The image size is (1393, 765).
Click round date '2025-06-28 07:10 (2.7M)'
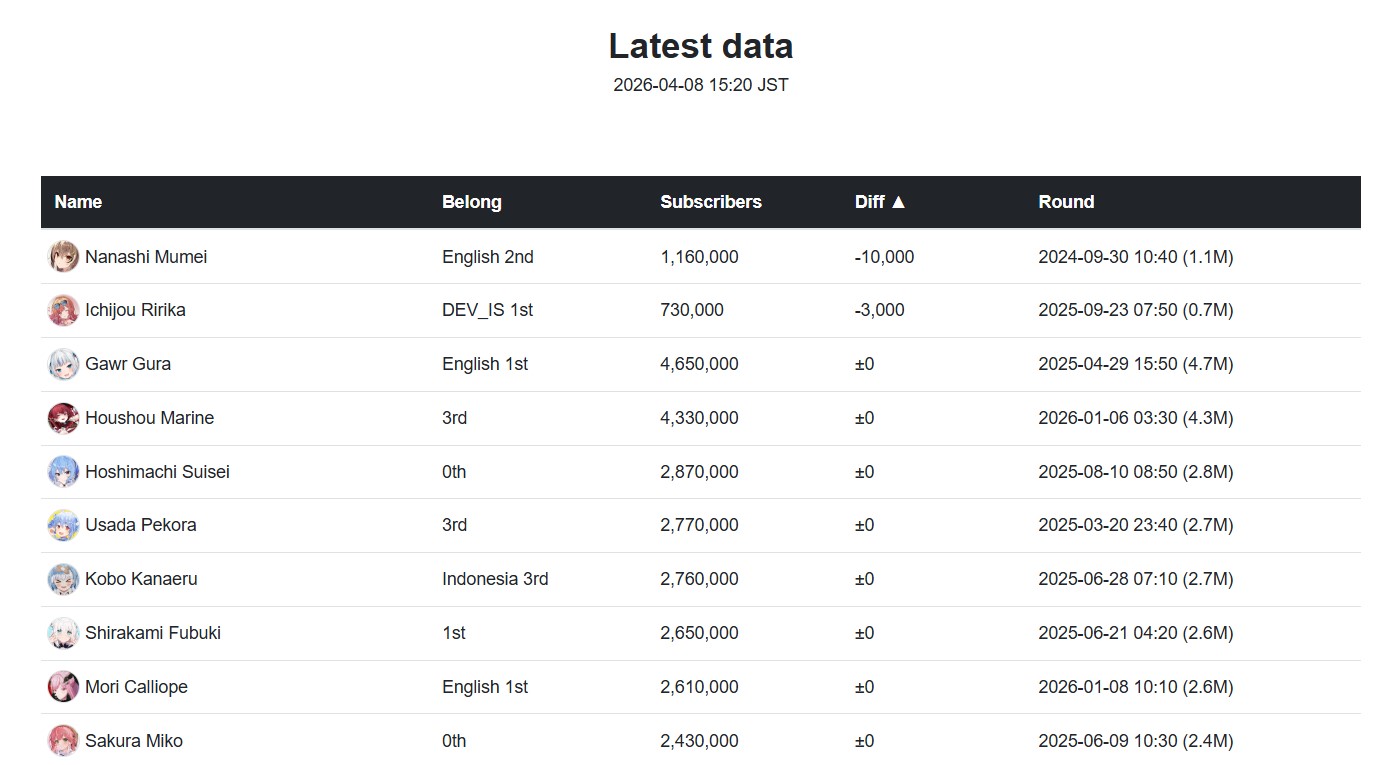coord(1136,579)
